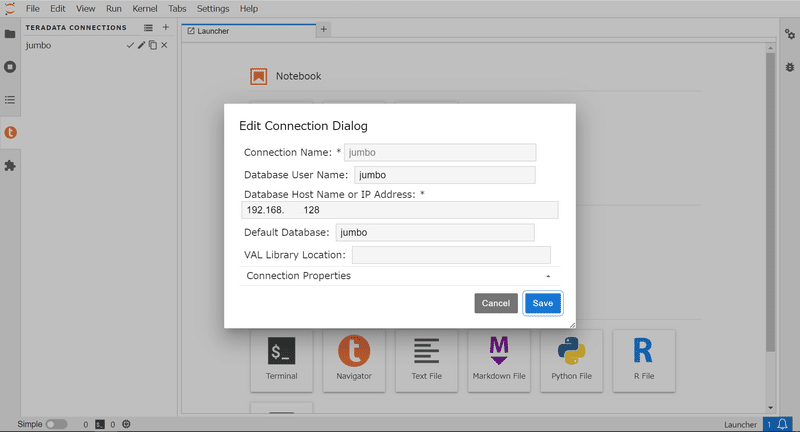Open the Run menu
Screen dimensions: 800x432
(x=114, y=9)
